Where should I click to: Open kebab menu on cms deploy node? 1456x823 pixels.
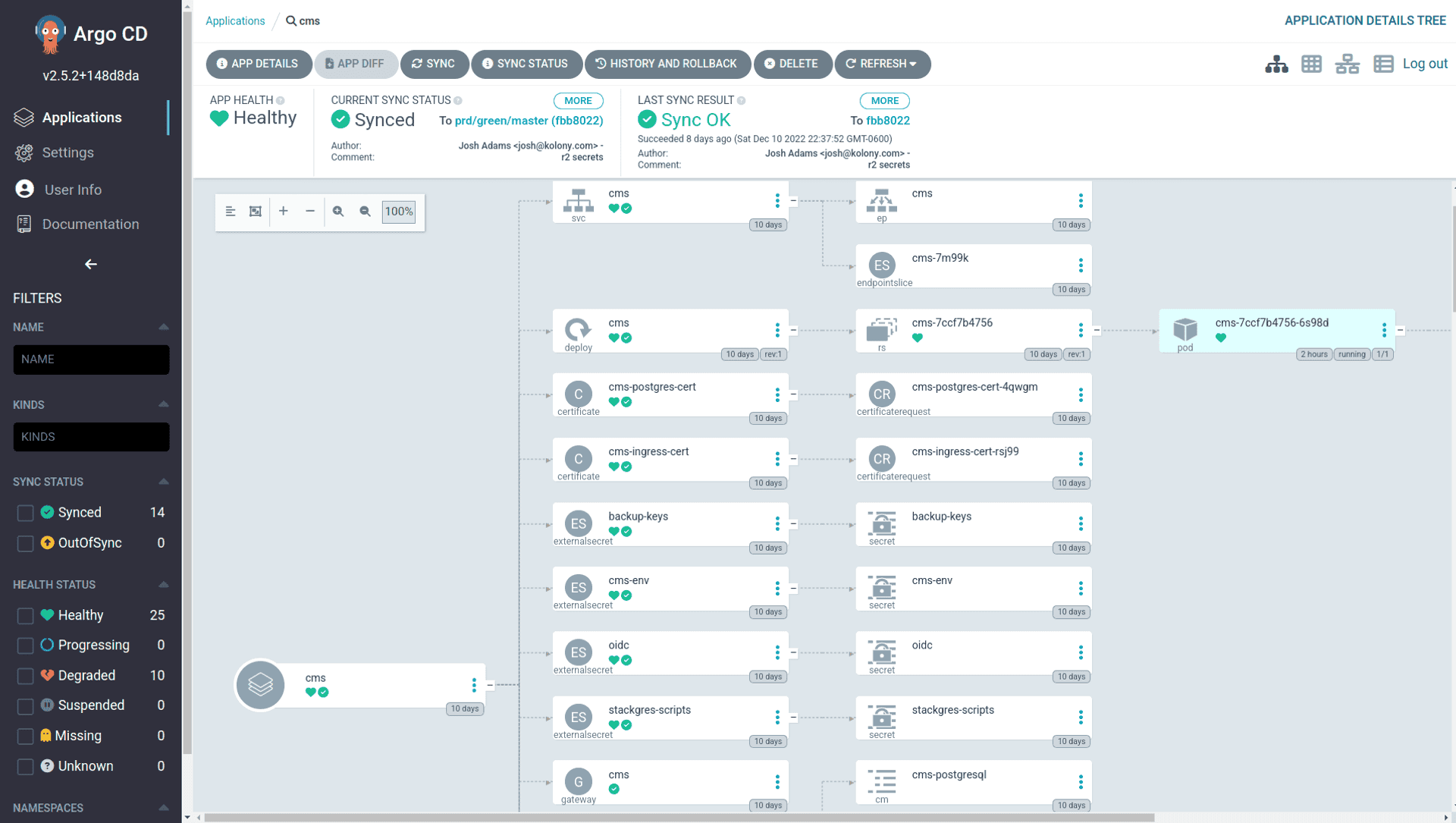[777, 330]
